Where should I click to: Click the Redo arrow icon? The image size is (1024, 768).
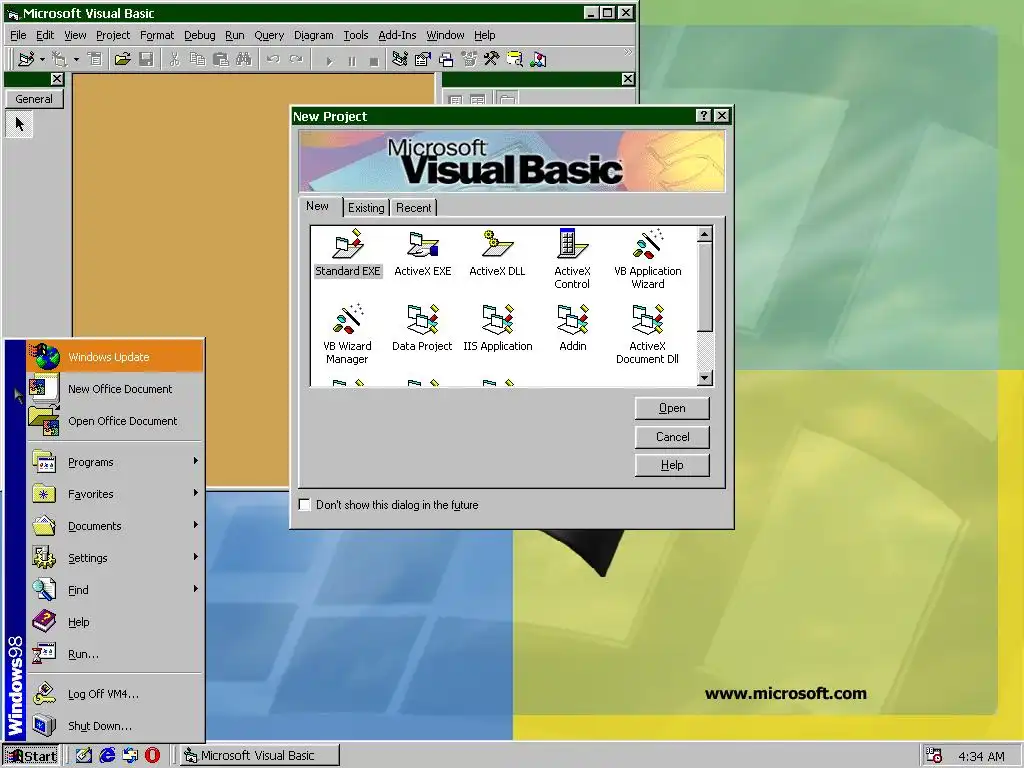[296, 59]
